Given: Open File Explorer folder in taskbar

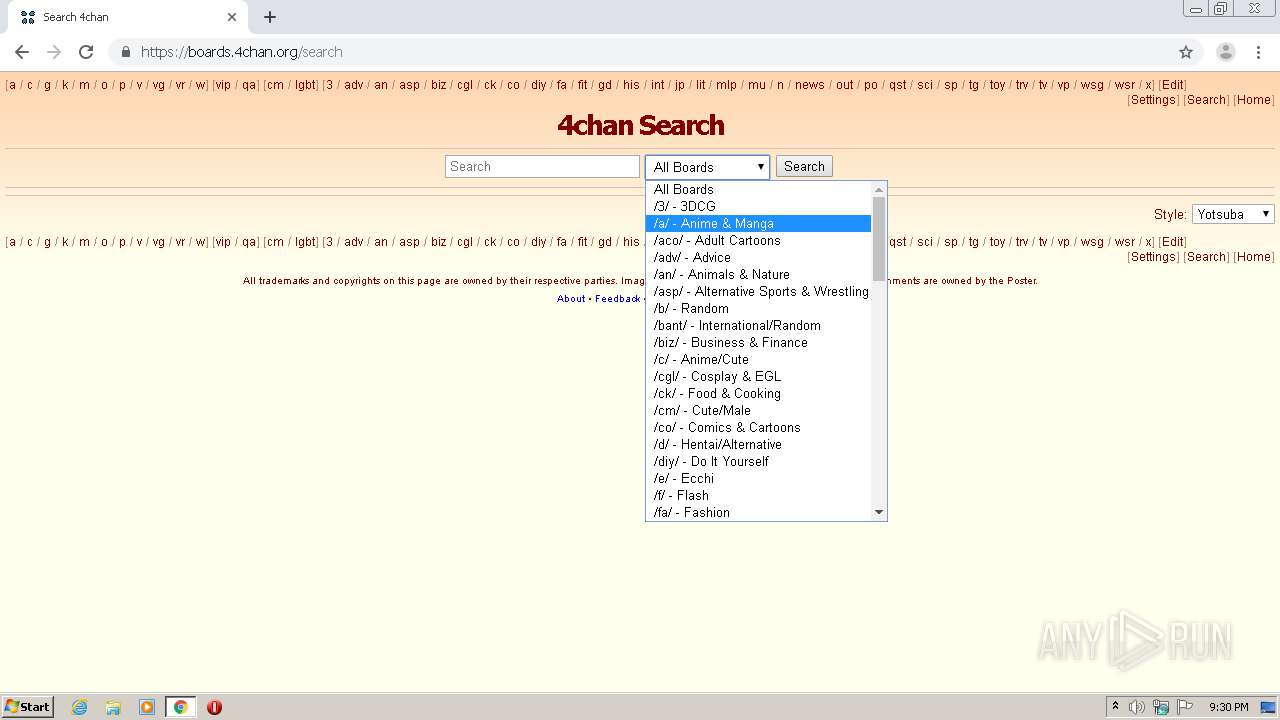Looking at the screenshot, I should click(x=113, y=707).
